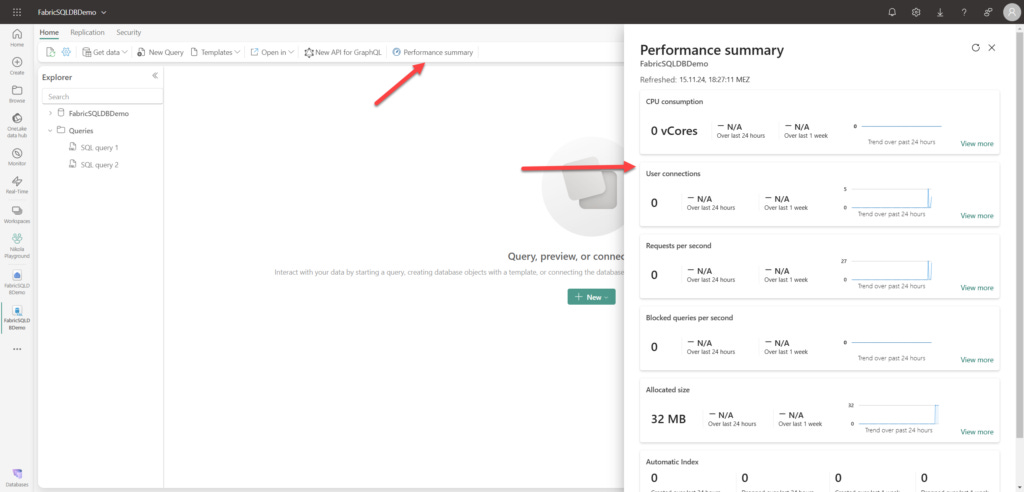This screenshot has height=492, width=1024.
Task: Open the app launcher grid icon
Action: (x=17, y=12)
